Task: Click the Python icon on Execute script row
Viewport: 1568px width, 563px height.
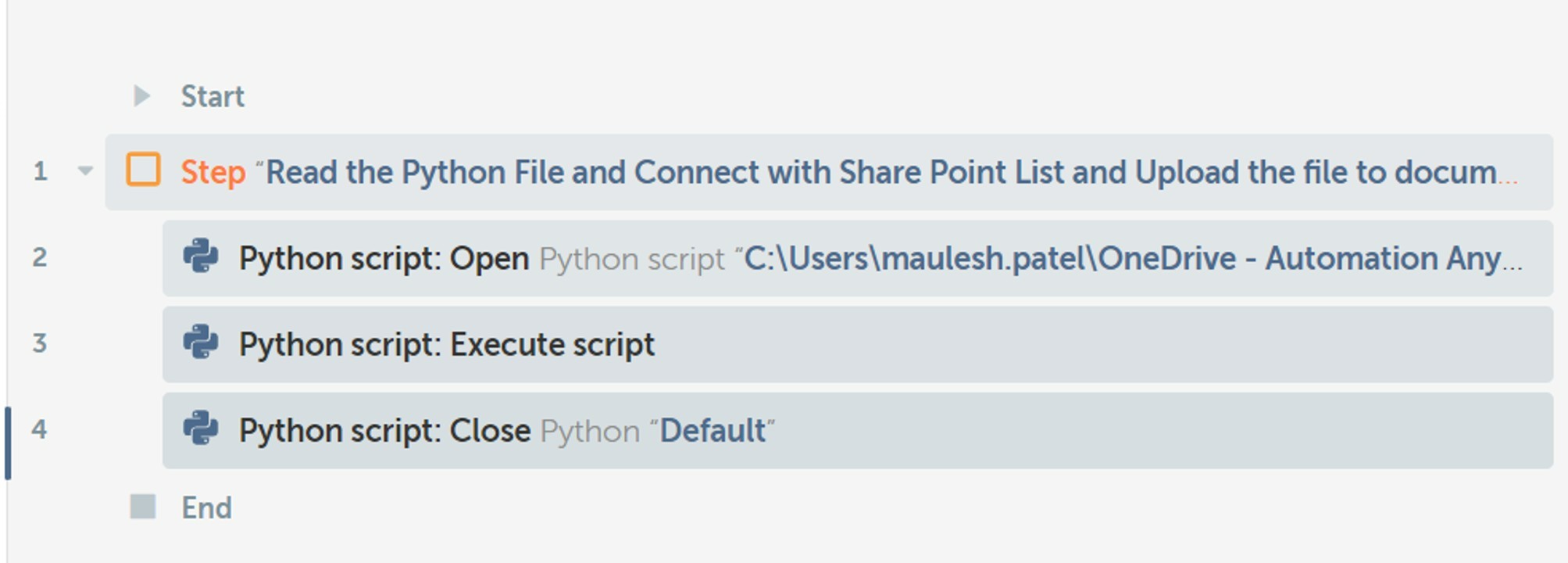Action: [201, 343]
